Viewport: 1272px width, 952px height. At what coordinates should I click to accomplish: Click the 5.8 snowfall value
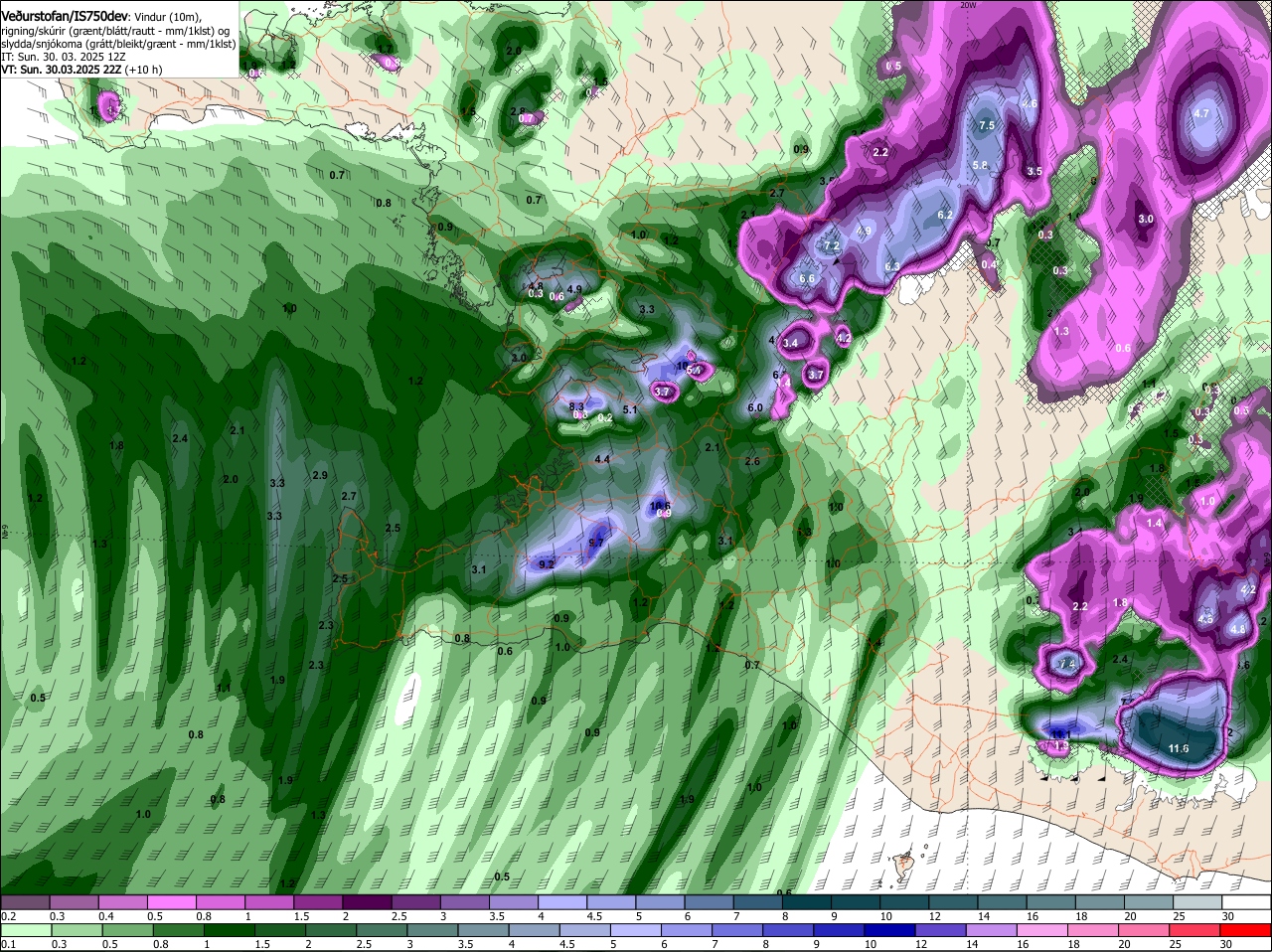point(980,165)
